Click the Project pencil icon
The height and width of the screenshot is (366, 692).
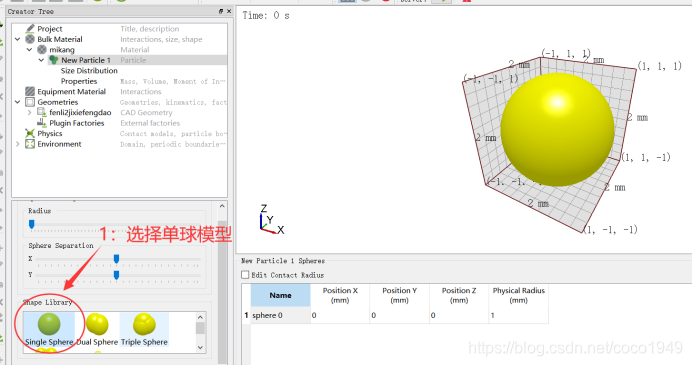pos(30,29)
